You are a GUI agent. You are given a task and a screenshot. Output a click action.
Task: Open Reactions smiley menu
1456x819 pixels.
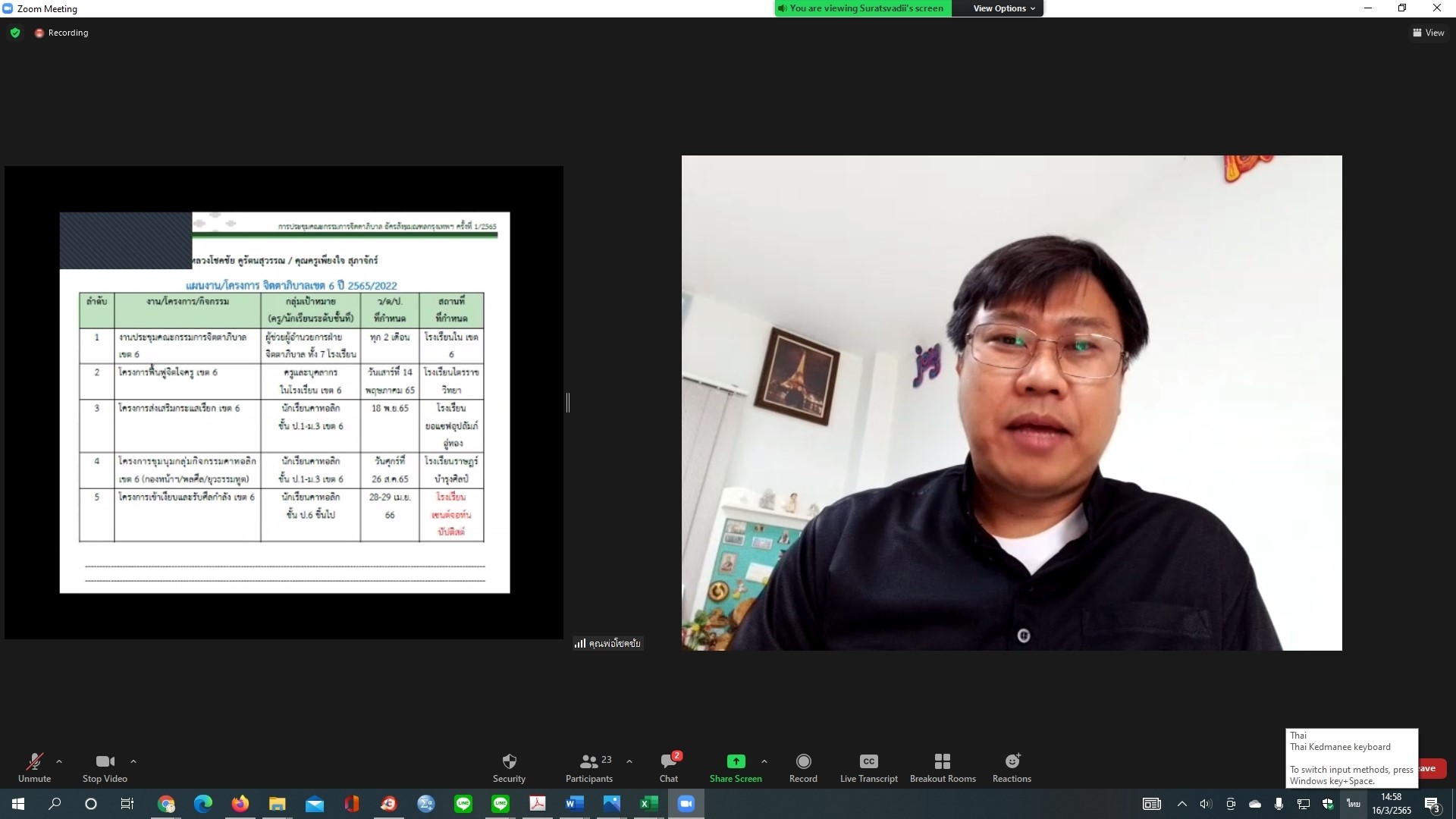coord(1012,767)
